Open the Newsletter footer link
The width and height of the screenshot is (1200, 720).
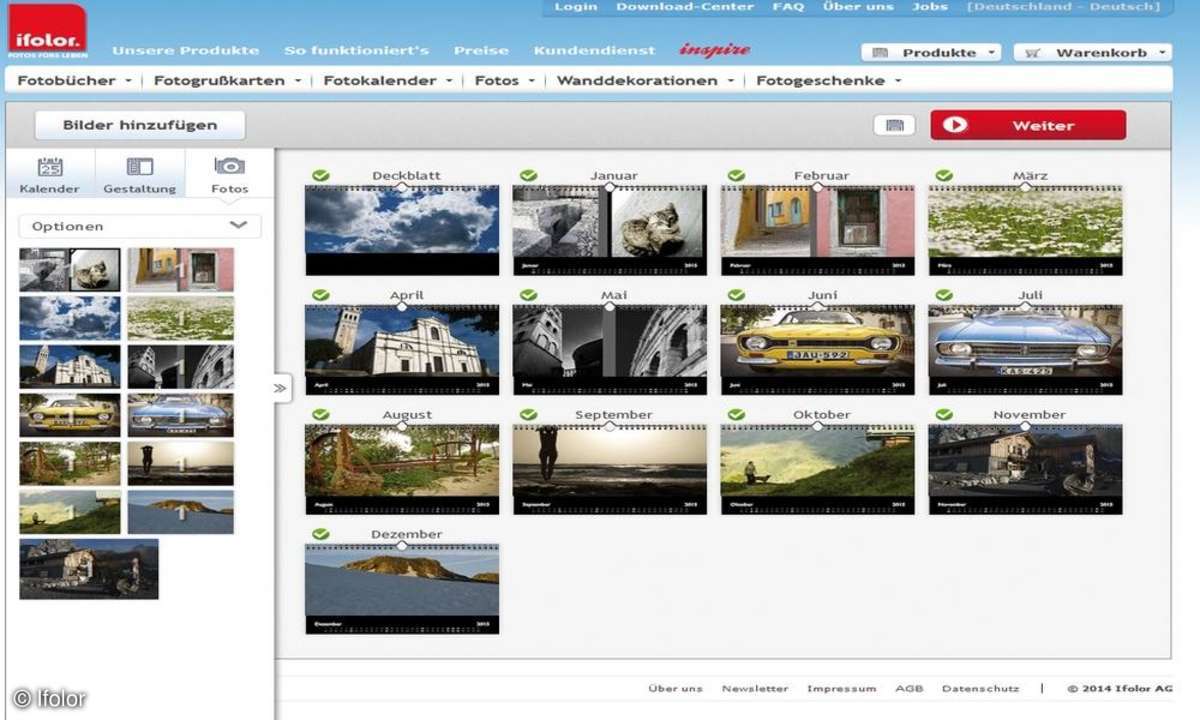(x=755, y=688)
